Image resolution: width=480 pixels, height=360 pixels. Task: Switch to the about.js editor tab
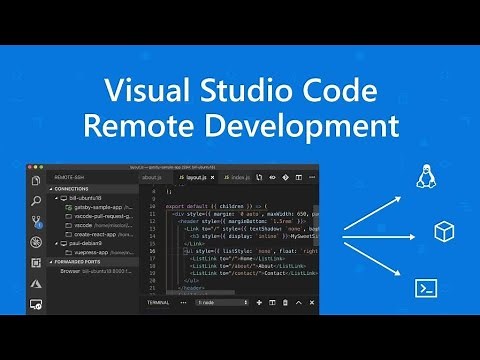(x=152, y=177)
